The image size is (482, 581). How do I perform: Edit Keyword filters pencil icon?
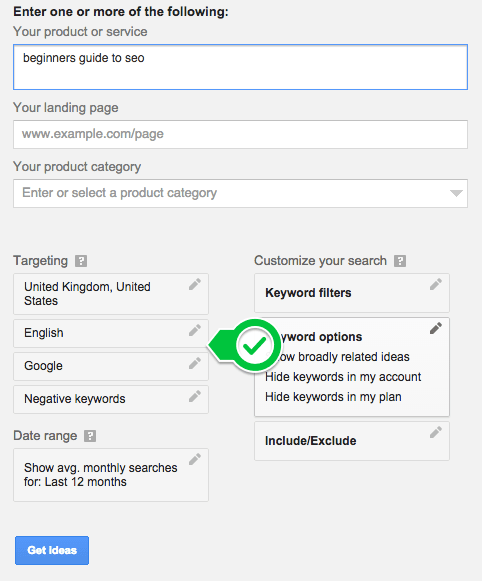436,284
